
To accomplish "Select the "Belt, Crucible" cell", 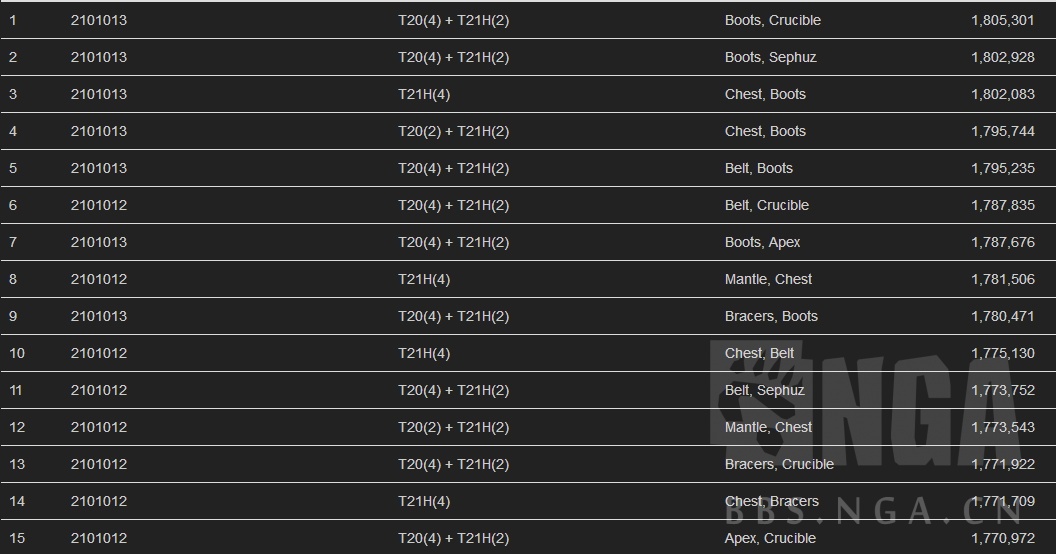I will (766, 205).
